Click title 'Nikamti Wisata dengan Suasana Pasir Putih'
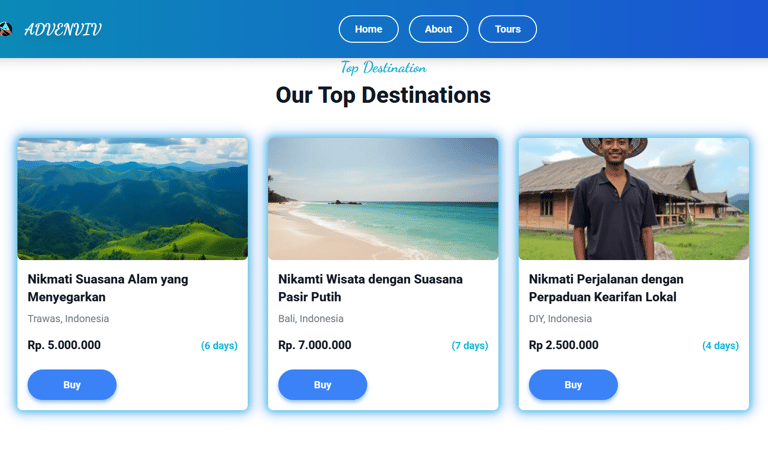768x457 pixels. click(370, 288)
